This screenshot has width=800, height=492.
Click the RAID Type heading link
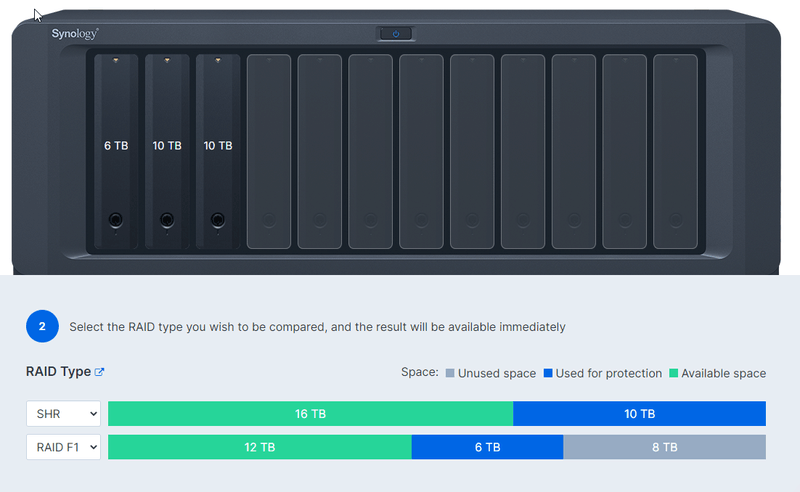[x=58, y=372]
